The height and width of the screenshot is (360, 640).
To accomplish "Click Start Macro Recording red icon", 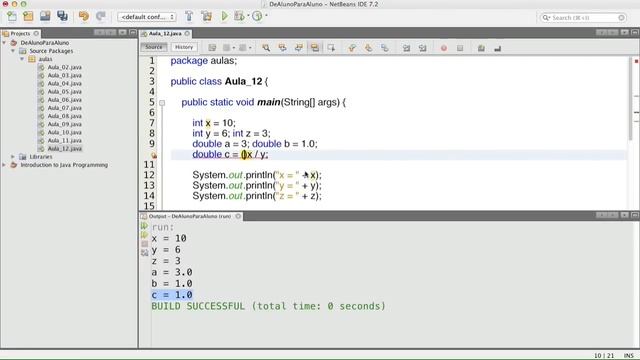I will point(444,48).
